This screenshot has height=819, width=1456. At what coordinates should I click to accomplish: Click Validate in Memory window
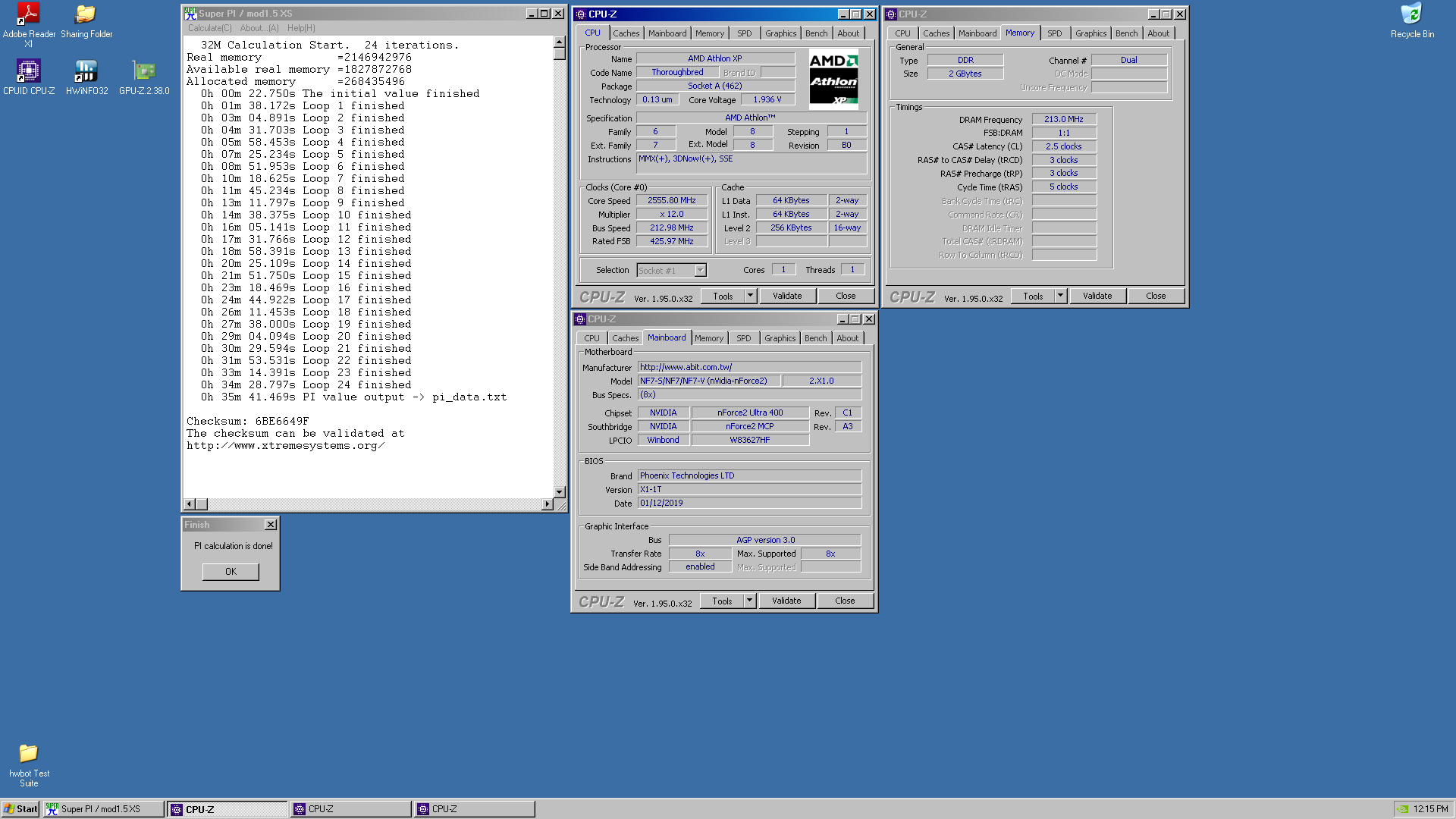(1097, 296)
